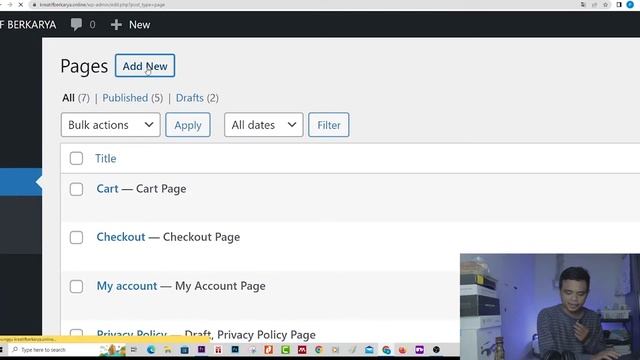
Task: Tick the checkbox for Checkout page
Action: click(x=76, y=237)
